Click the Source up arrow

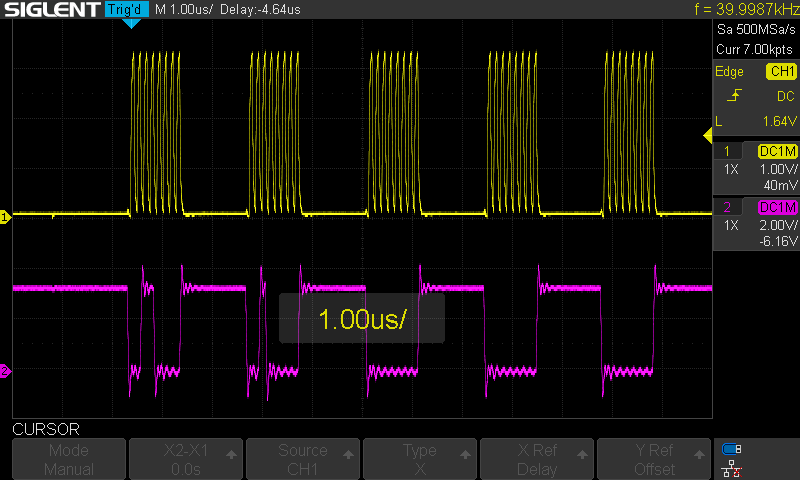[348, 454]
